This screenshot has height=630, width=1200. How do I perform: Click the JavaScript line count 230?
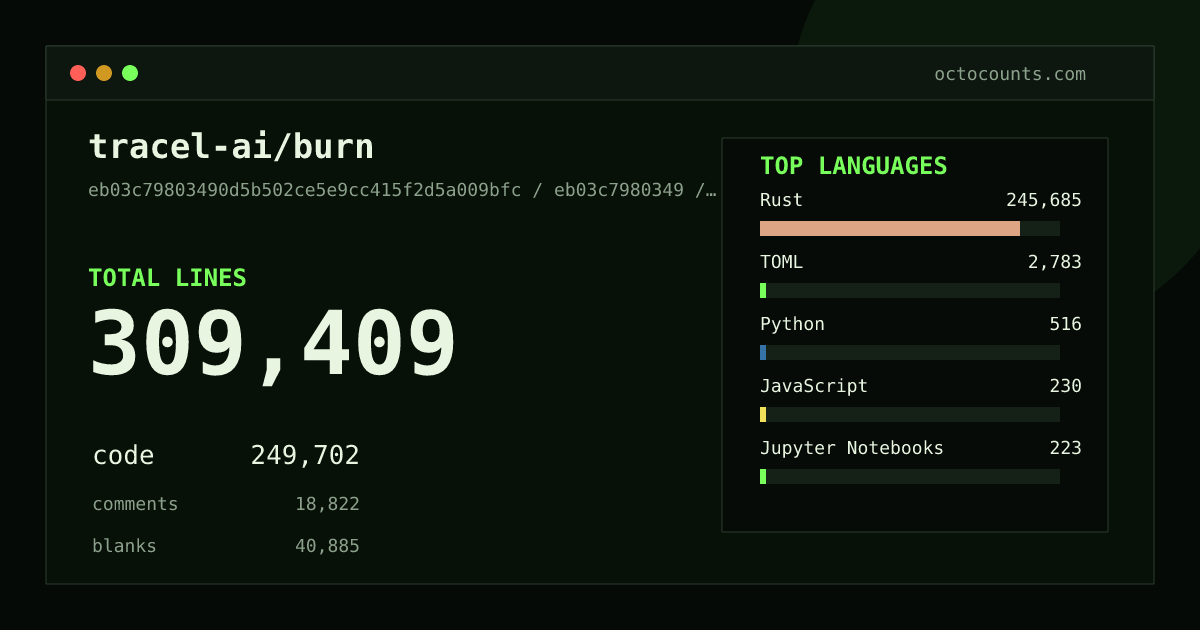point(1066,386)
